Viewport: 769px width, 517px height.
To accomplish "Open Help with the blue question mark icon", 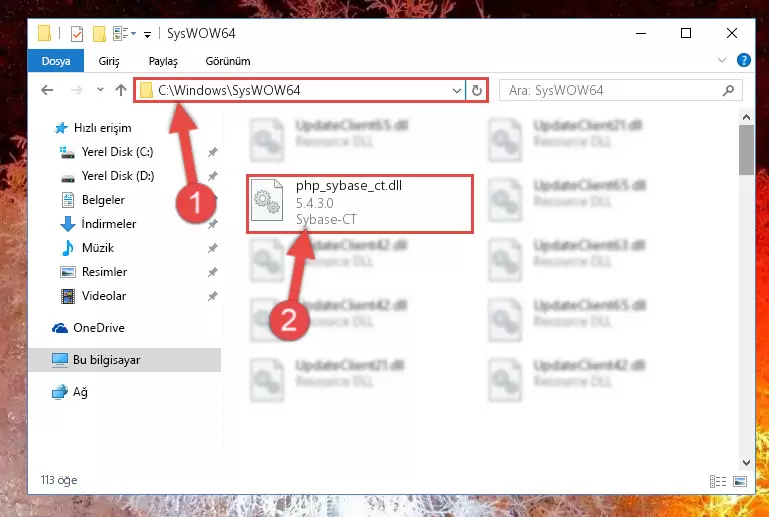I will point(743,60).
